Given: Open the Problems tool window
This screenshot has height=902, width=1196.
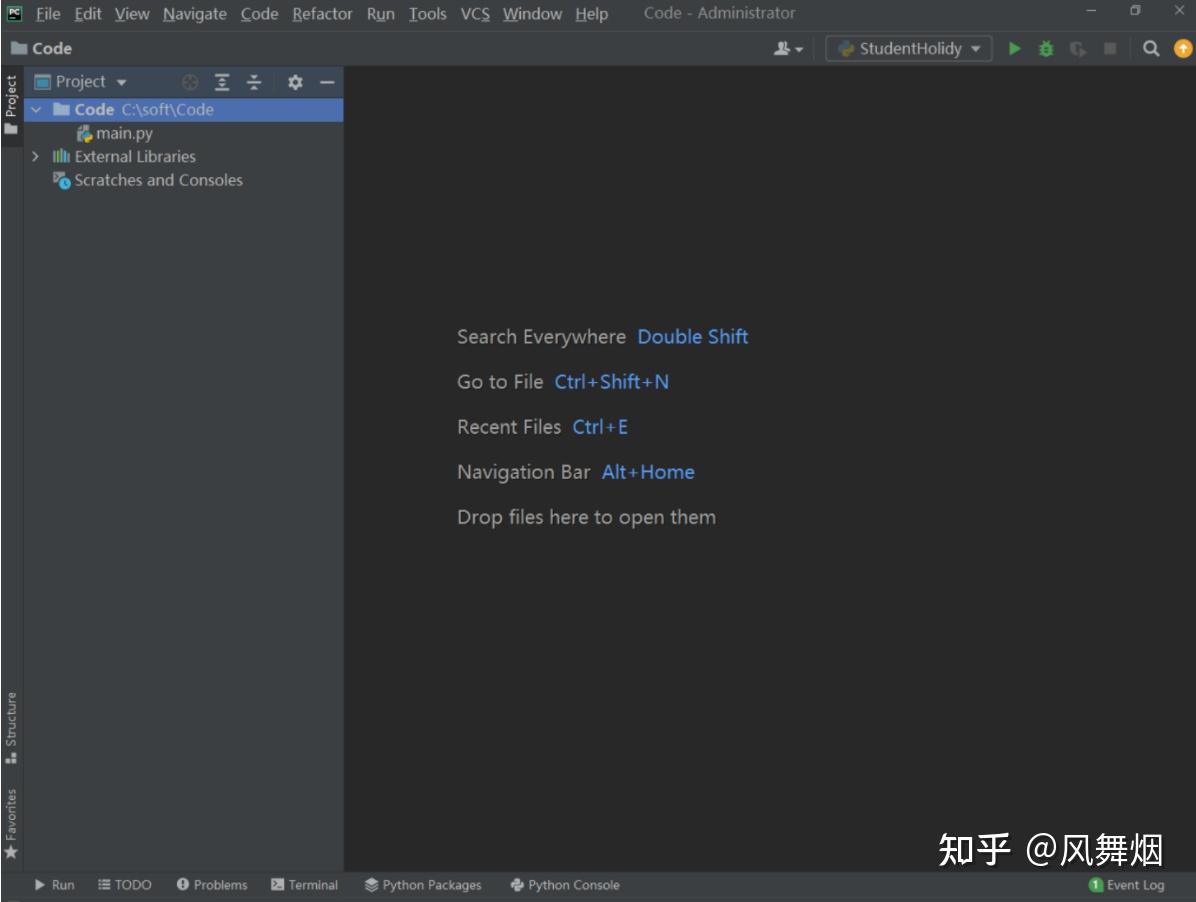Looking at the screenshot, I should pos(212,885).
